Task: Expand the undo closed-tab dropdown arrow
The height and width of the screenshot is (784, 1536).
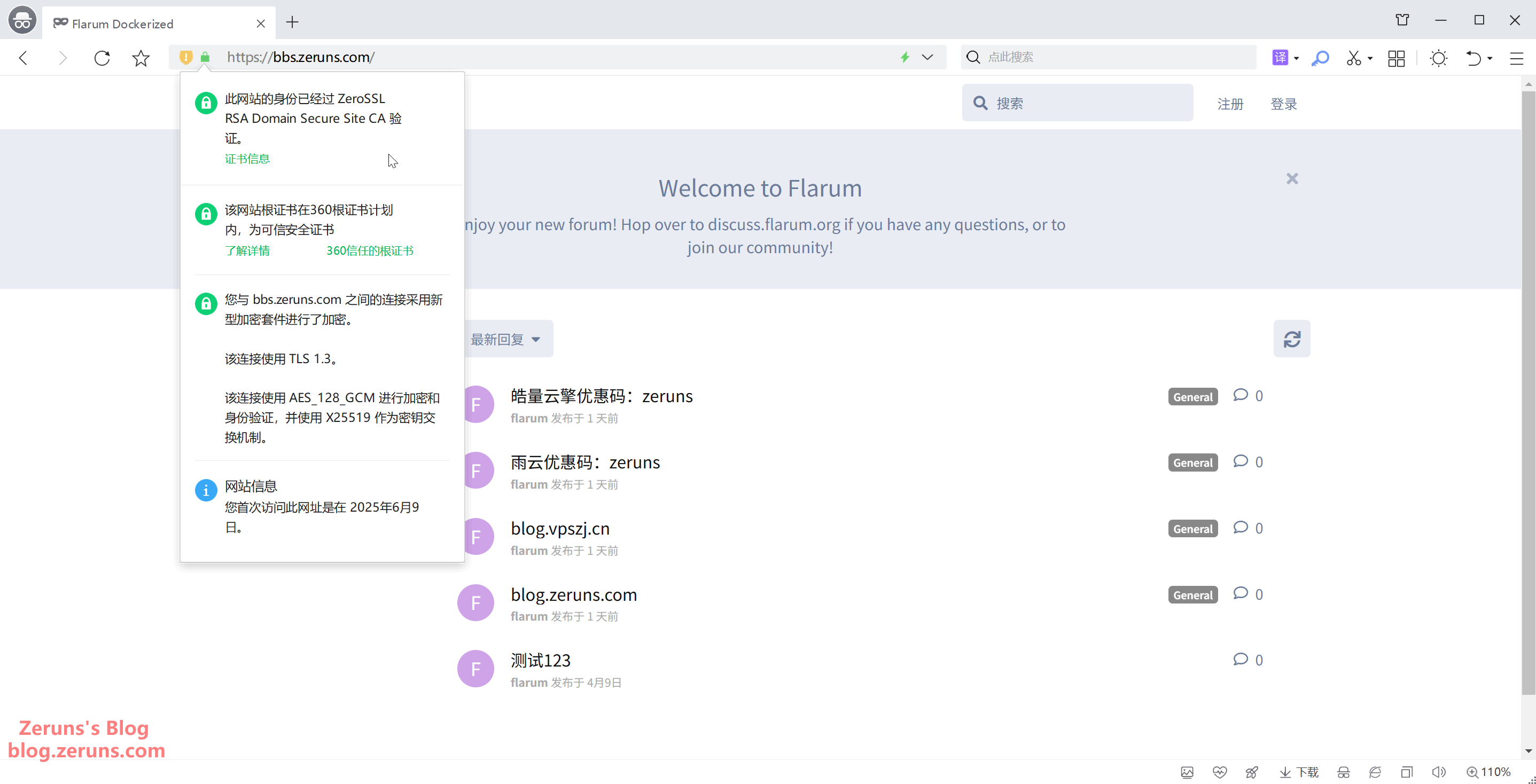Action: (x=1490, y=58)
